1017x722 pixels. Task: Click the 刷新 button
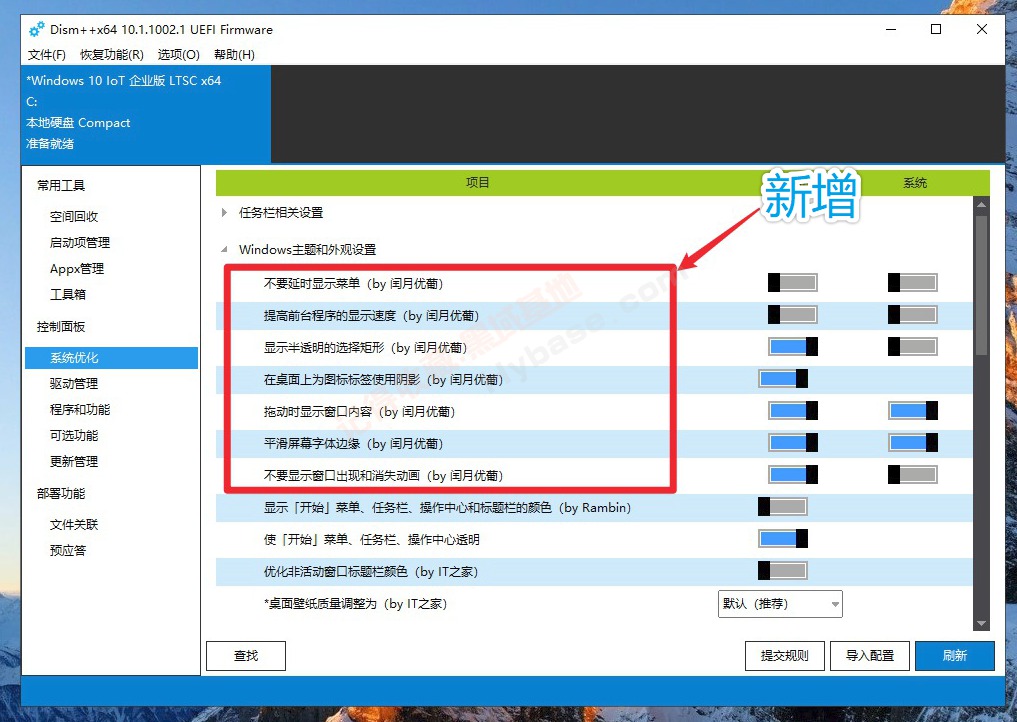coord(955,656)
